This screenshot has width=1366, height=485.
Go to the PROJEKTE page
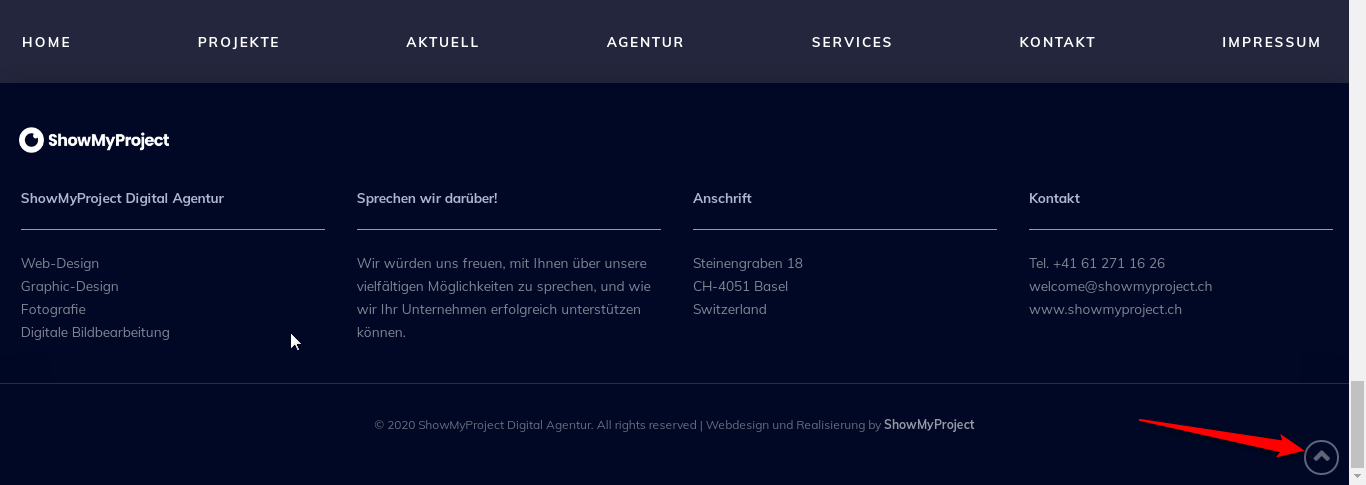coord(239,42)
